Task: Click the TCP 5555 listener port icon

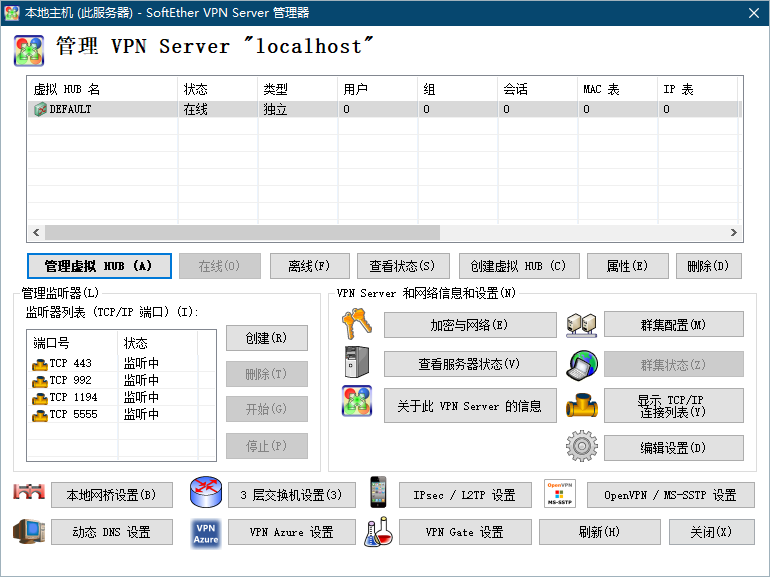Action: pyautogui.click(x=40, y=415)
